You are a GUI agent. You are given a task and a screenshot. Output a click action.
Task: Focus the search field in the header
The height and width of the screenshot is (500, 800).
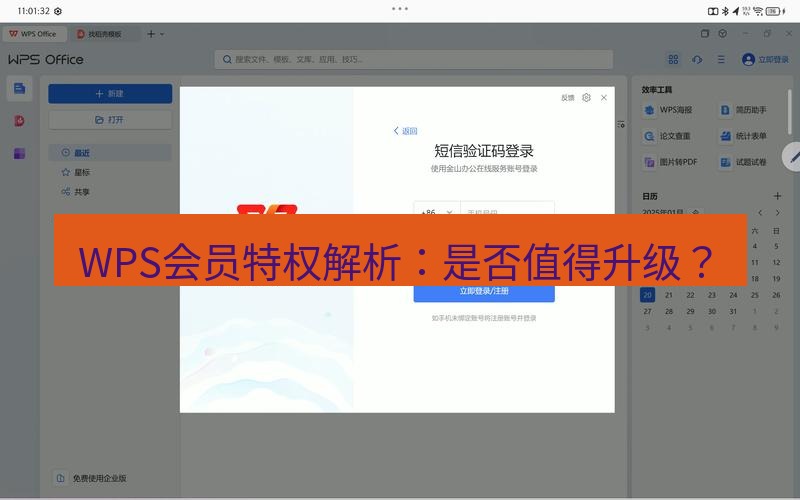pos(414,60)
